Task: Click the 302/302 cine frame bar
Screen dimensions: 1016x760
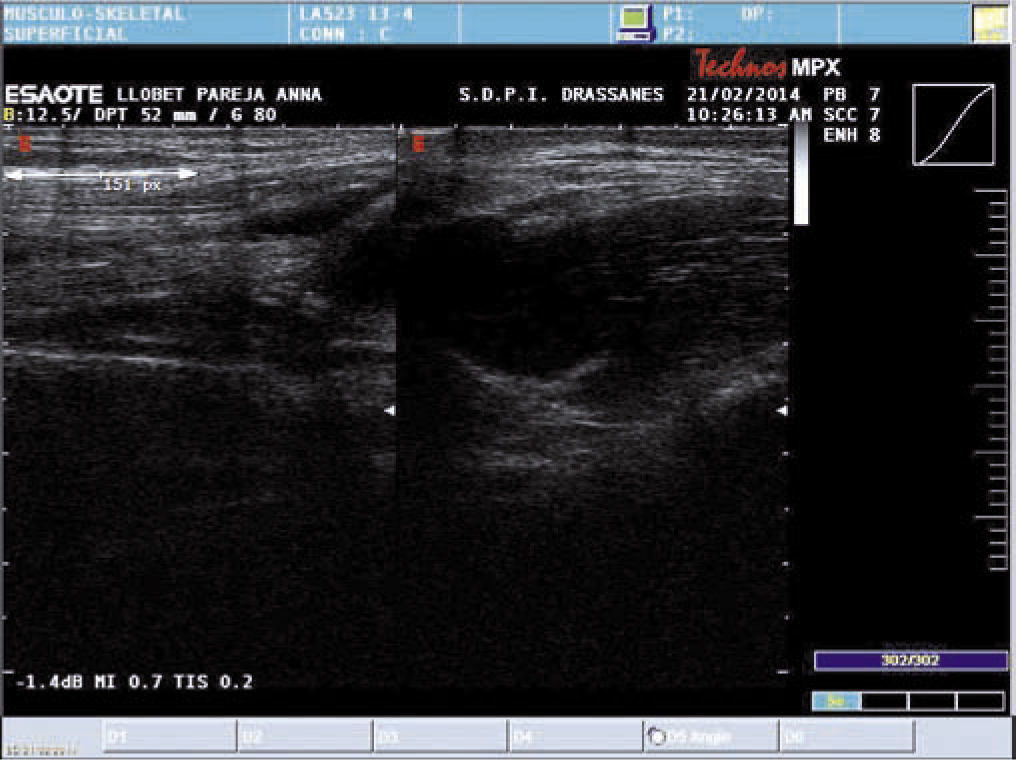Action: [x=910, y=661]
